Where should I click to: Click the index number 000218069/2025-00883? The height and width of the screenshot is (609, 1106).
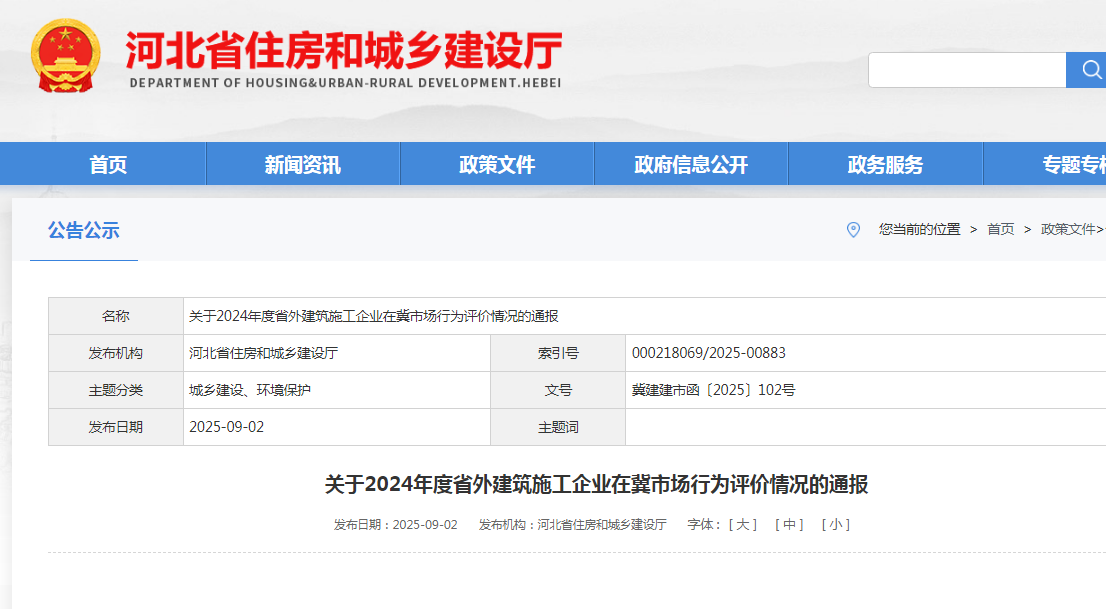[708, 353]
